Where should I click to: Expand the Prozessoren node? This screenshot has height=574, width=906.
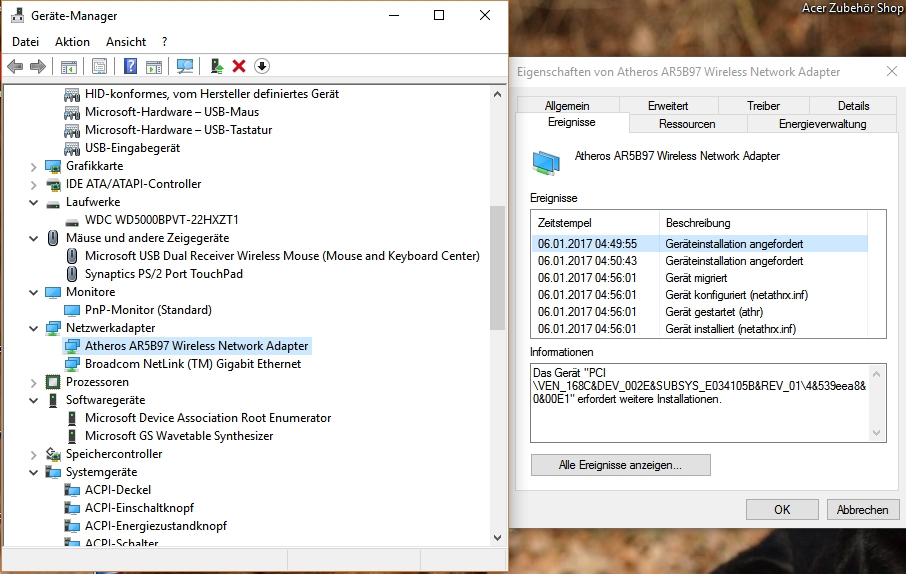(34, 382)
